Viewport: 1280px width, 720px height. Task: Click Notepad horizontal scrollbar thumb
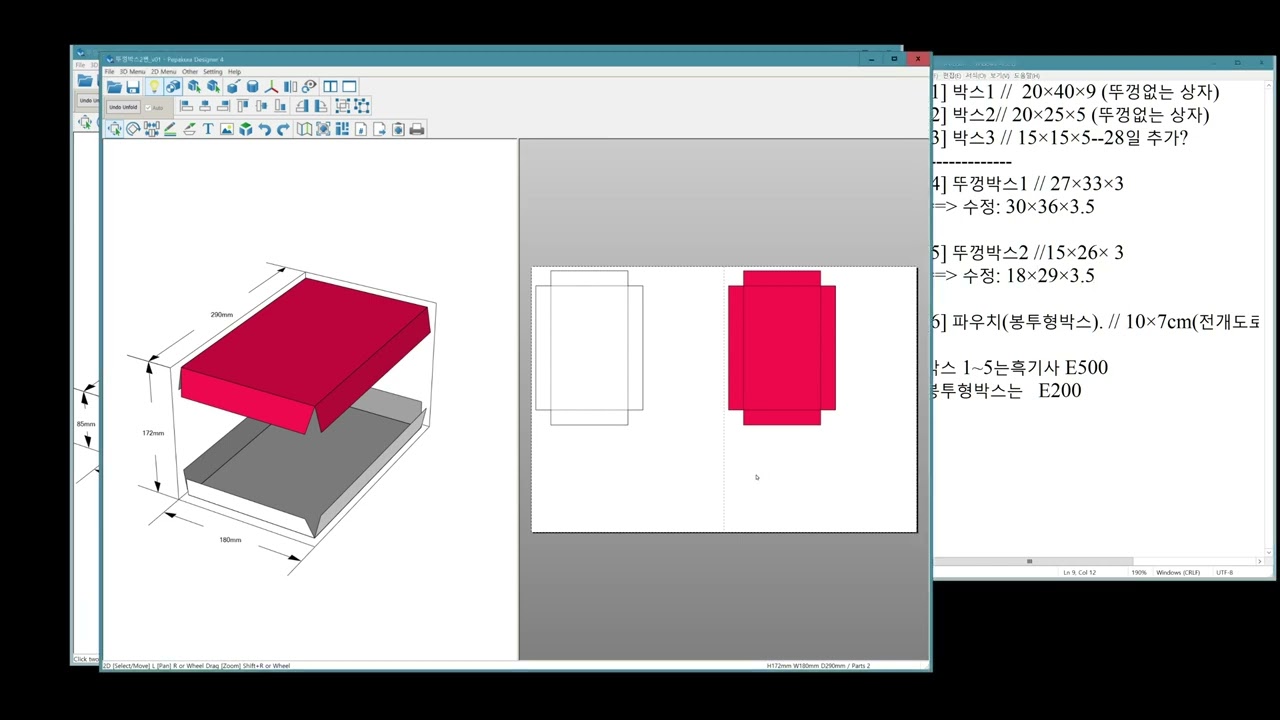coord(1029,562)
